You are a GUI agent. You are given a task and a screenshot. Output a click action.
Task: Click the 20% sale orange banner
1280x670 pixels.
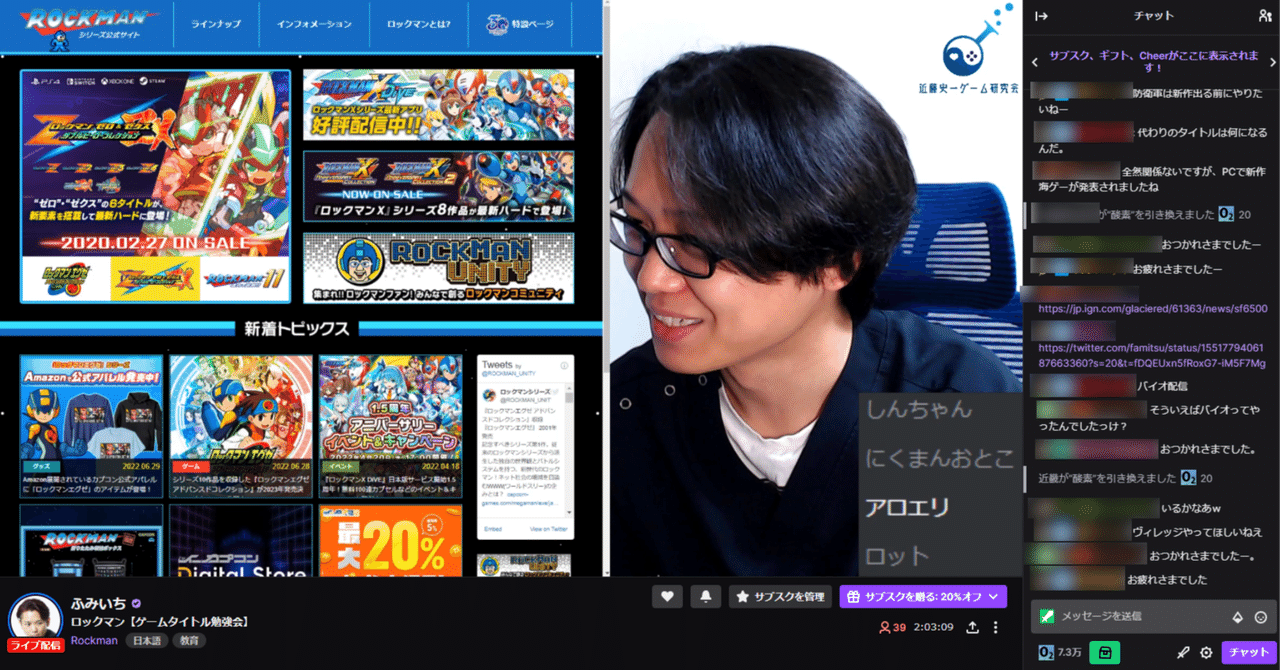pyautogui.click(x=390, y=541)
